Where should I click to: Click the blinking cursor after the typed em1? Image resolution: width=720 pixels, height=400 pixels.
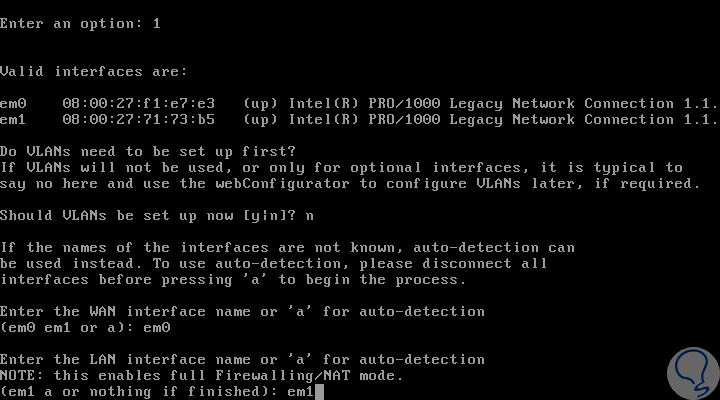tap(320, 392)
